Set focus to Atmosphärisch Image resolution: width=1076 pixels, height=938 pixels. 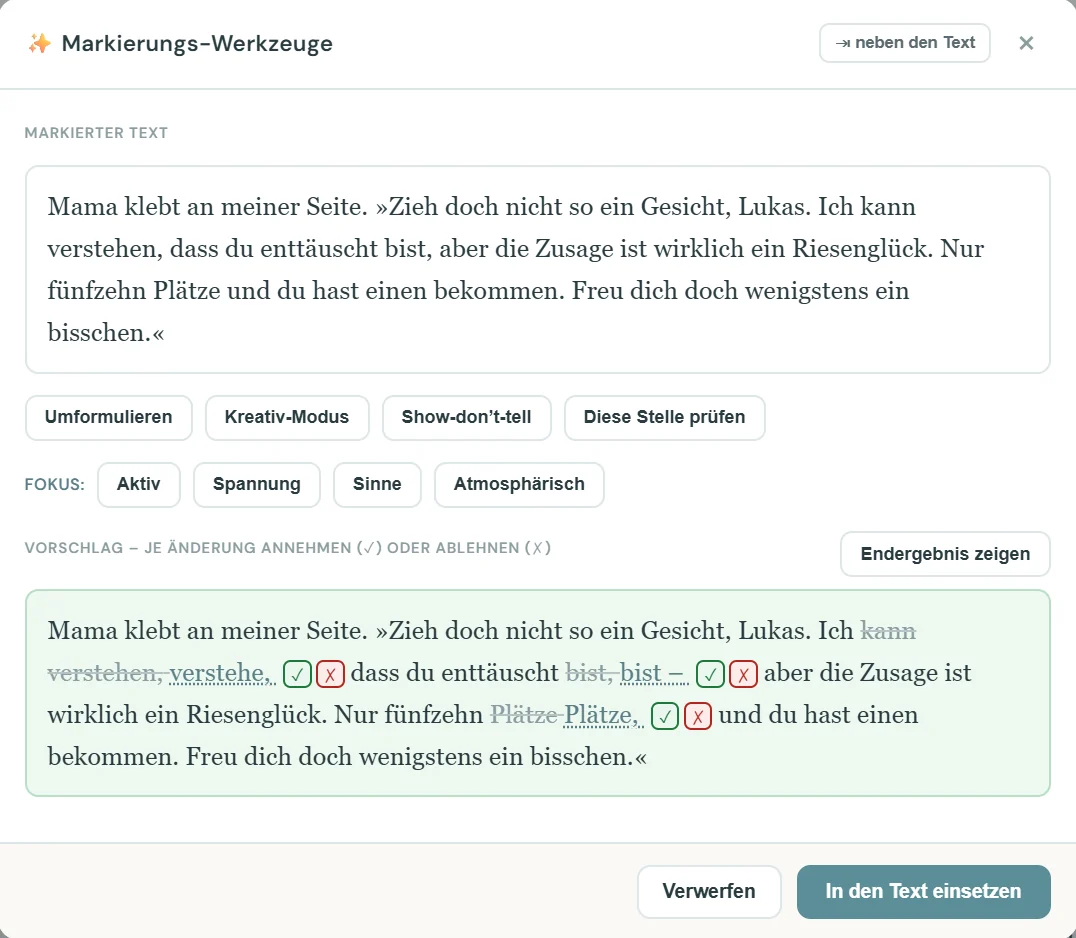[x=519, y=484]
